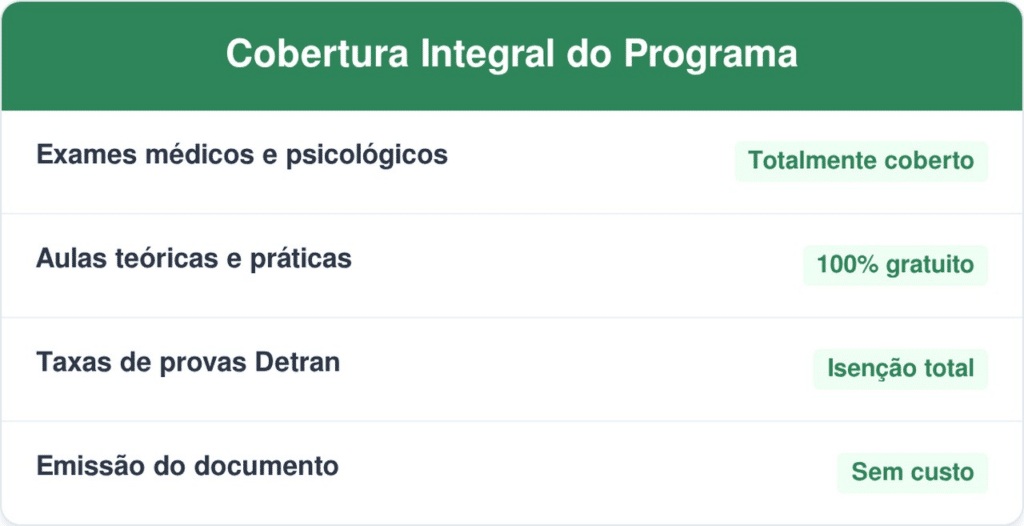Click the word 'Programa' in the header

click(x=711, y=54)
